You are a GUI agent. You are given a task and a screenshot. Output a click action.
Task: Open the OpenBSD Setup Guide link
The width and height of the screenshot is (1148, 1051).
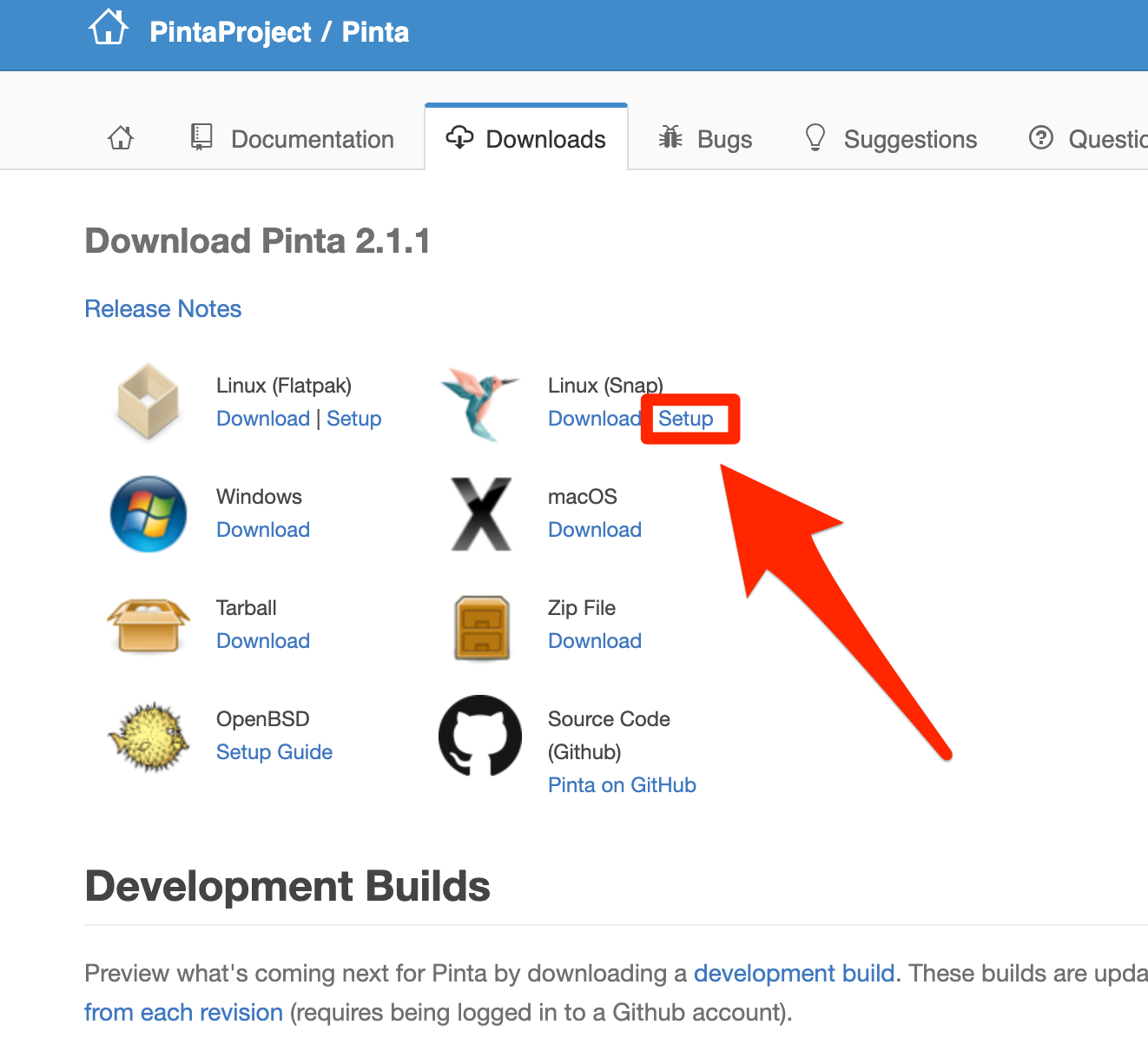click(x=274, y=752)
